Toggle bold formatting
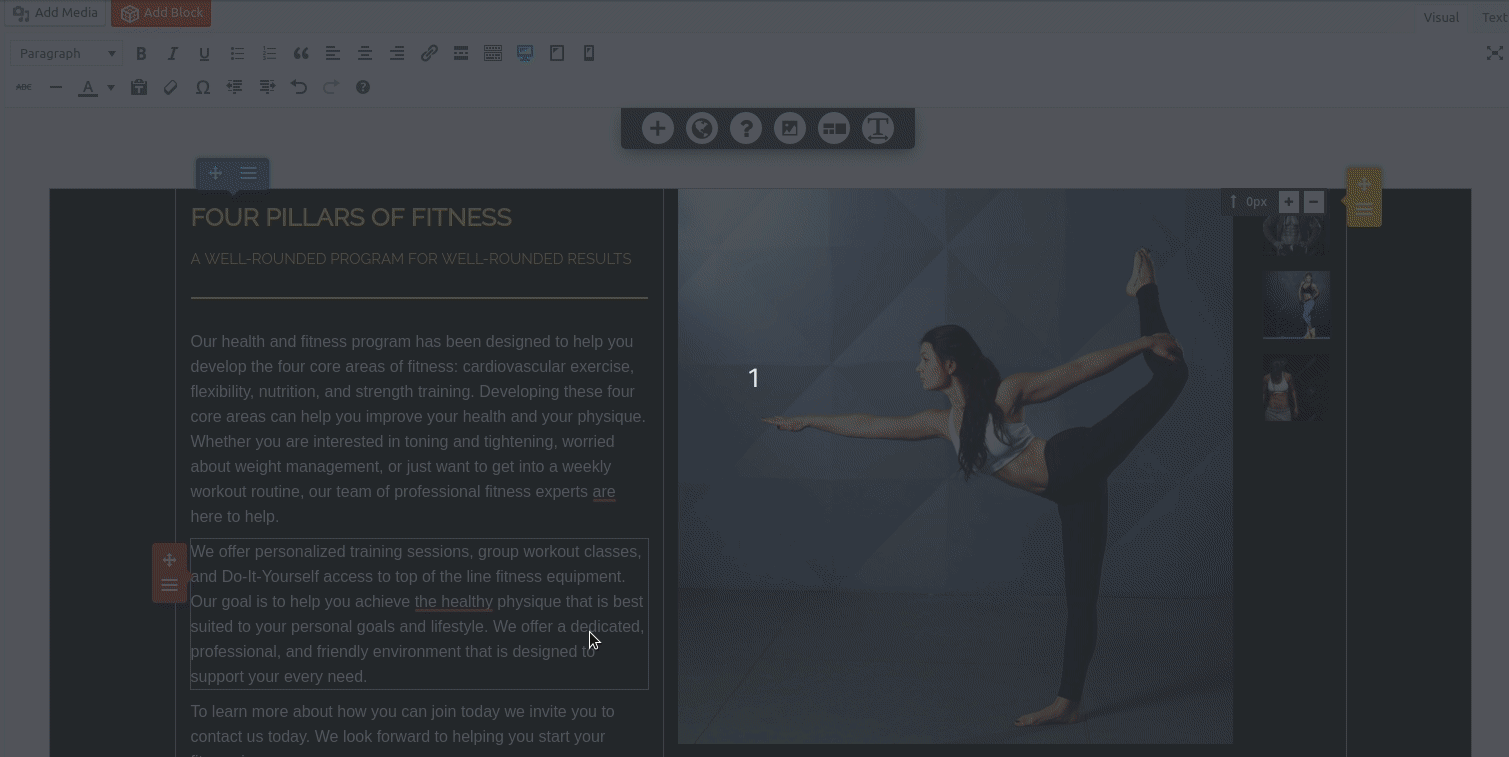The image size is (1509, 757). tap(141, 54)
